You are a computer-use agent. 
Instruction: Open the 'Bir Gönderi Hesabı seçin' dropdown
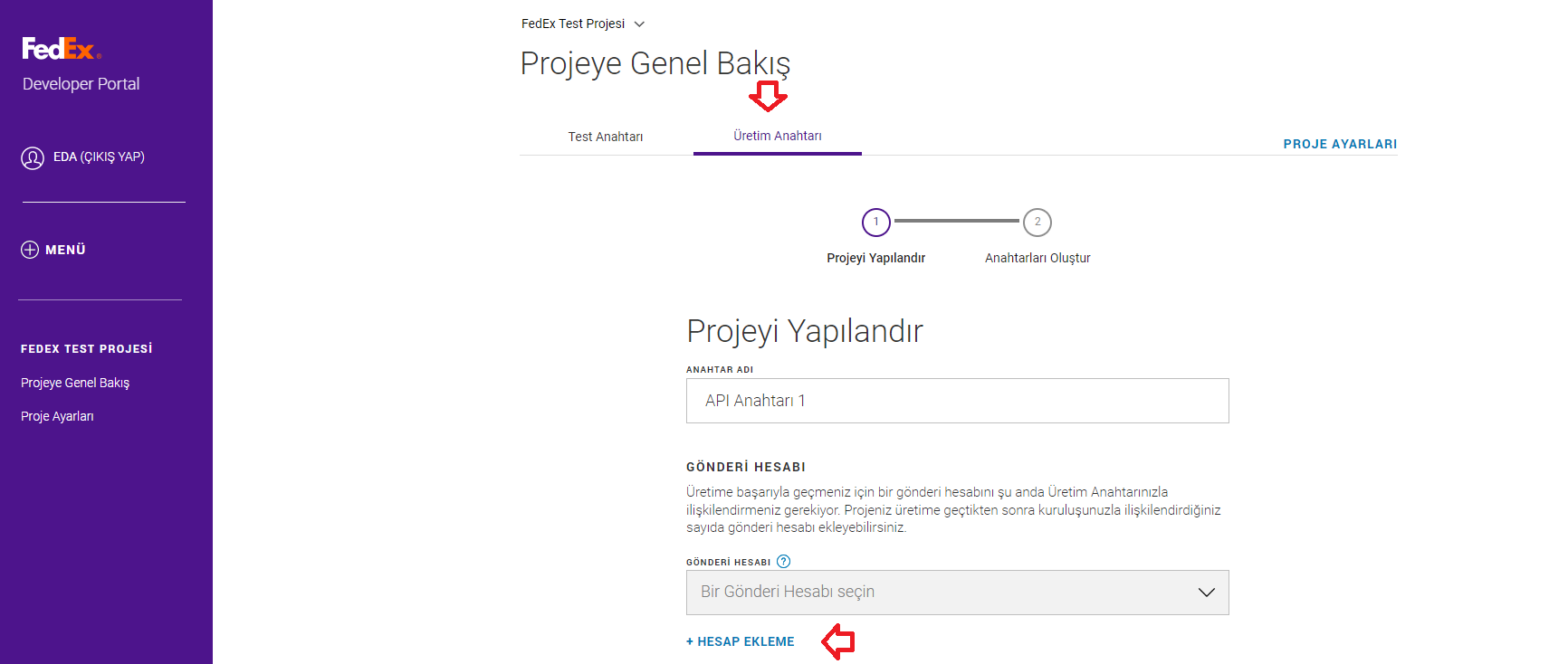click(957, 593)
